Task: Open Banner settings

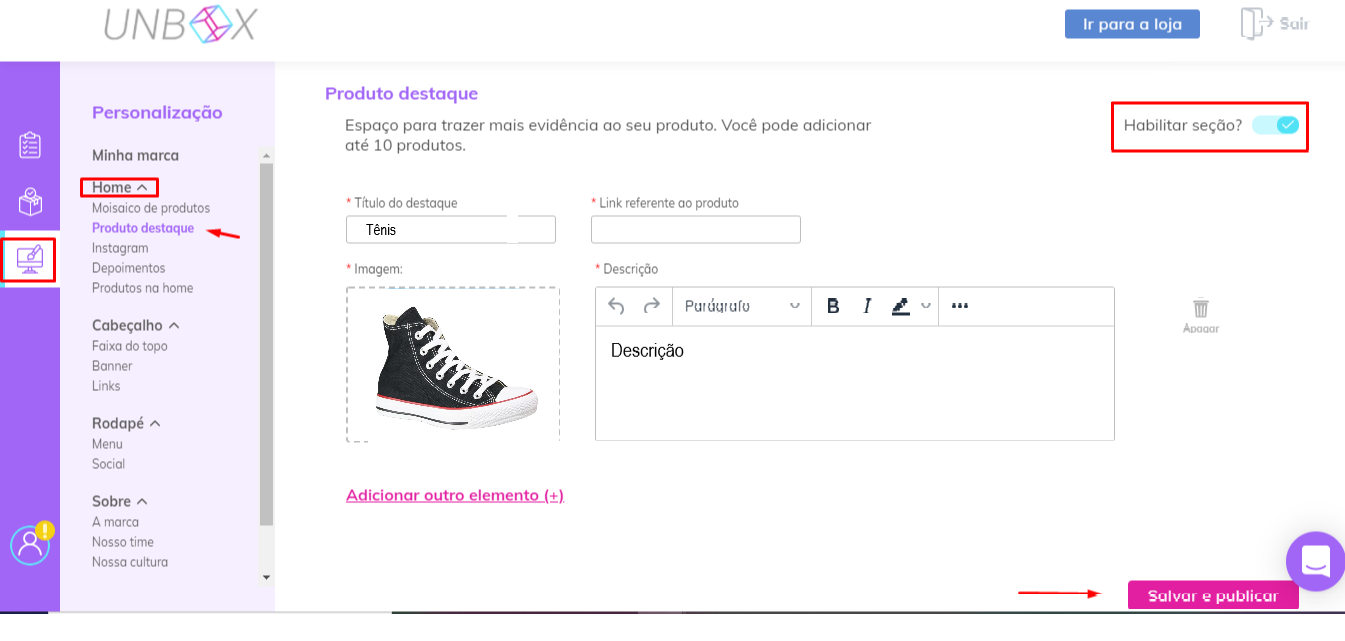Action: click(112, 366)
